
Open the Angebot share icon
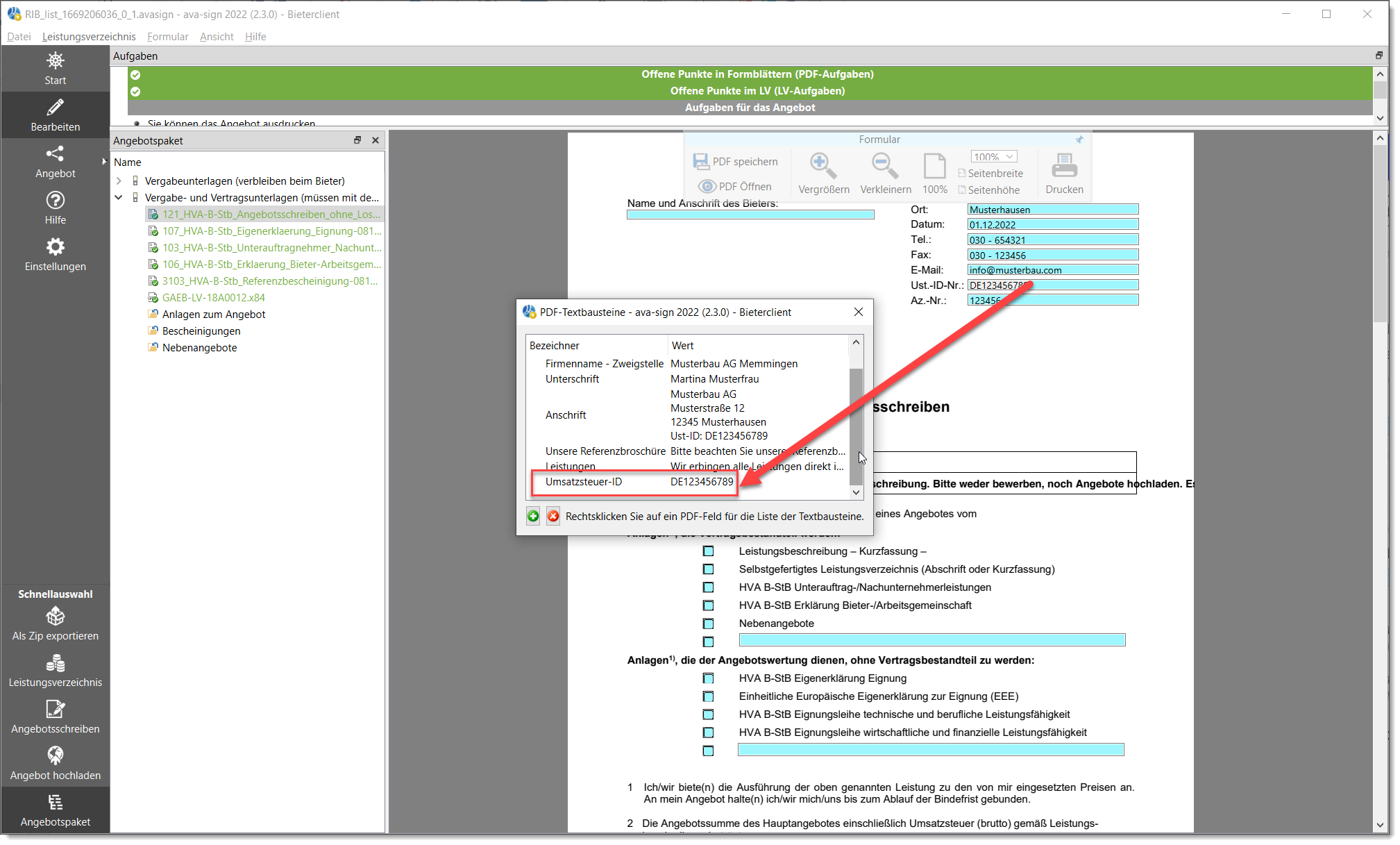[x=56, y=153]
